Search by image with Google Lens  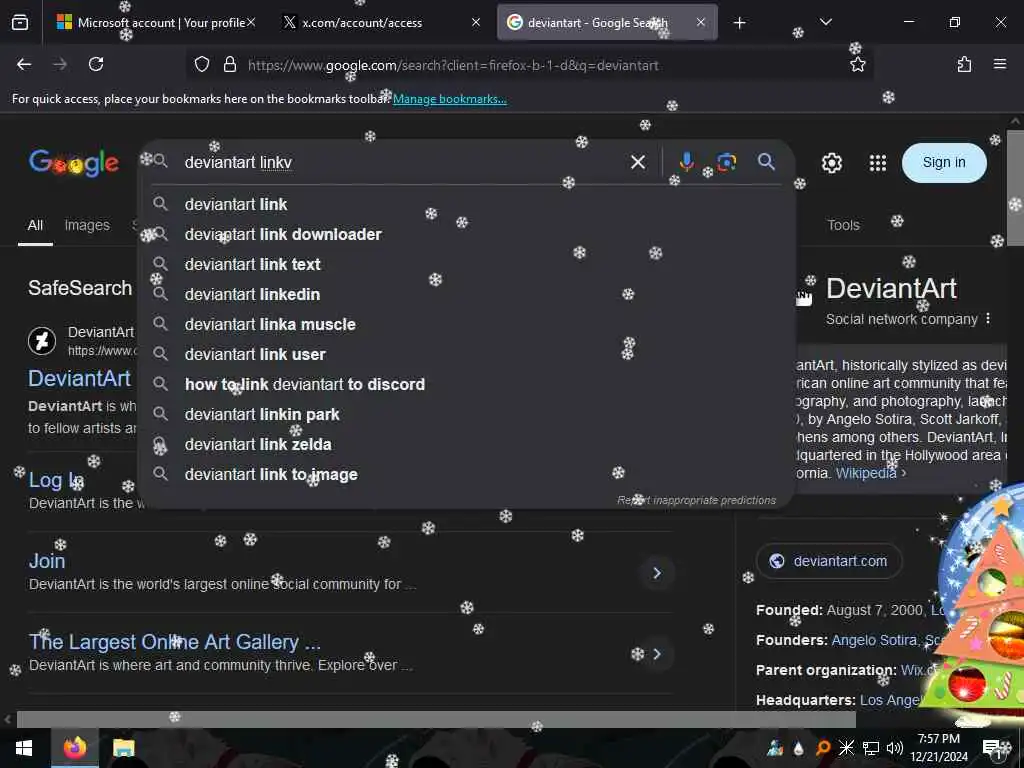[726, 161]
